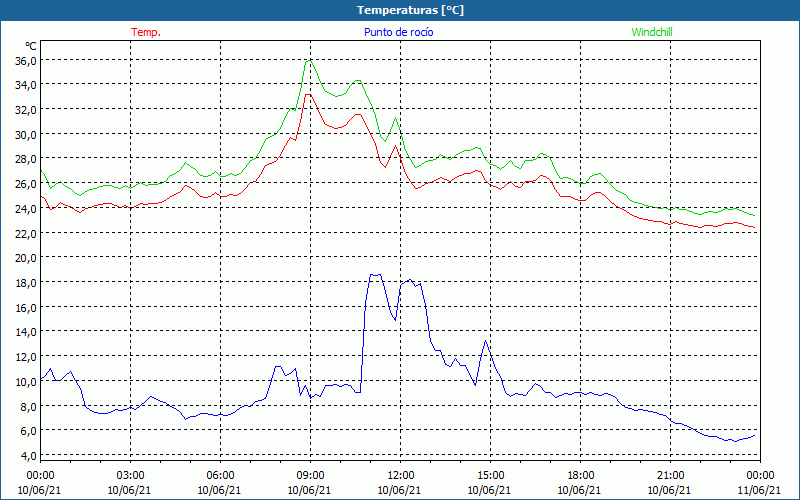
Task: Click the 32,0 y-axis value
Action: [x=26, y=110]
